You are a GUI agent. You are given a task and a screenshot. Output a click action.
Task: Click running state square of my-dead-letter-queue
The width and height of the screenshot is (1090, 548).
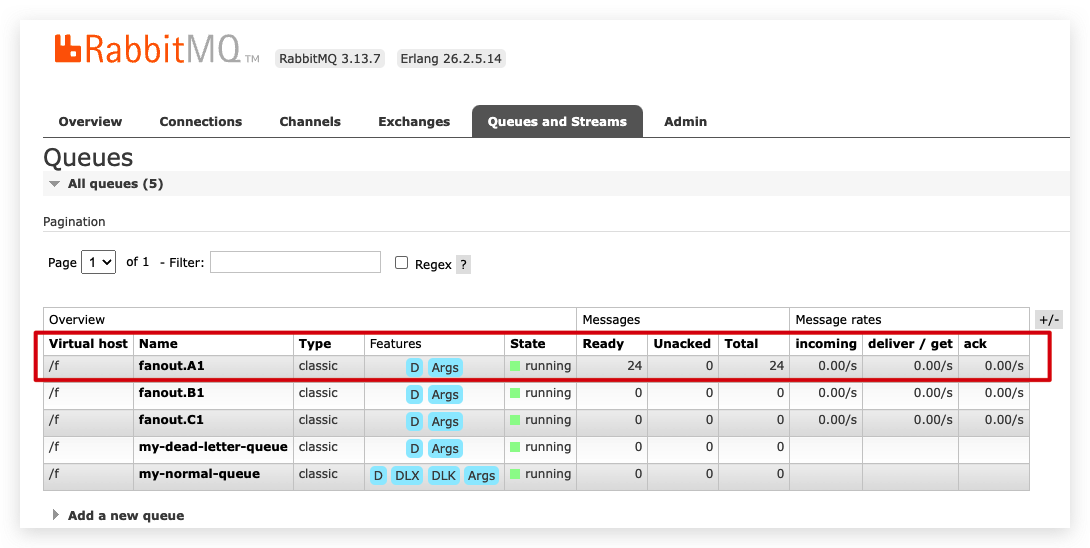515,447
